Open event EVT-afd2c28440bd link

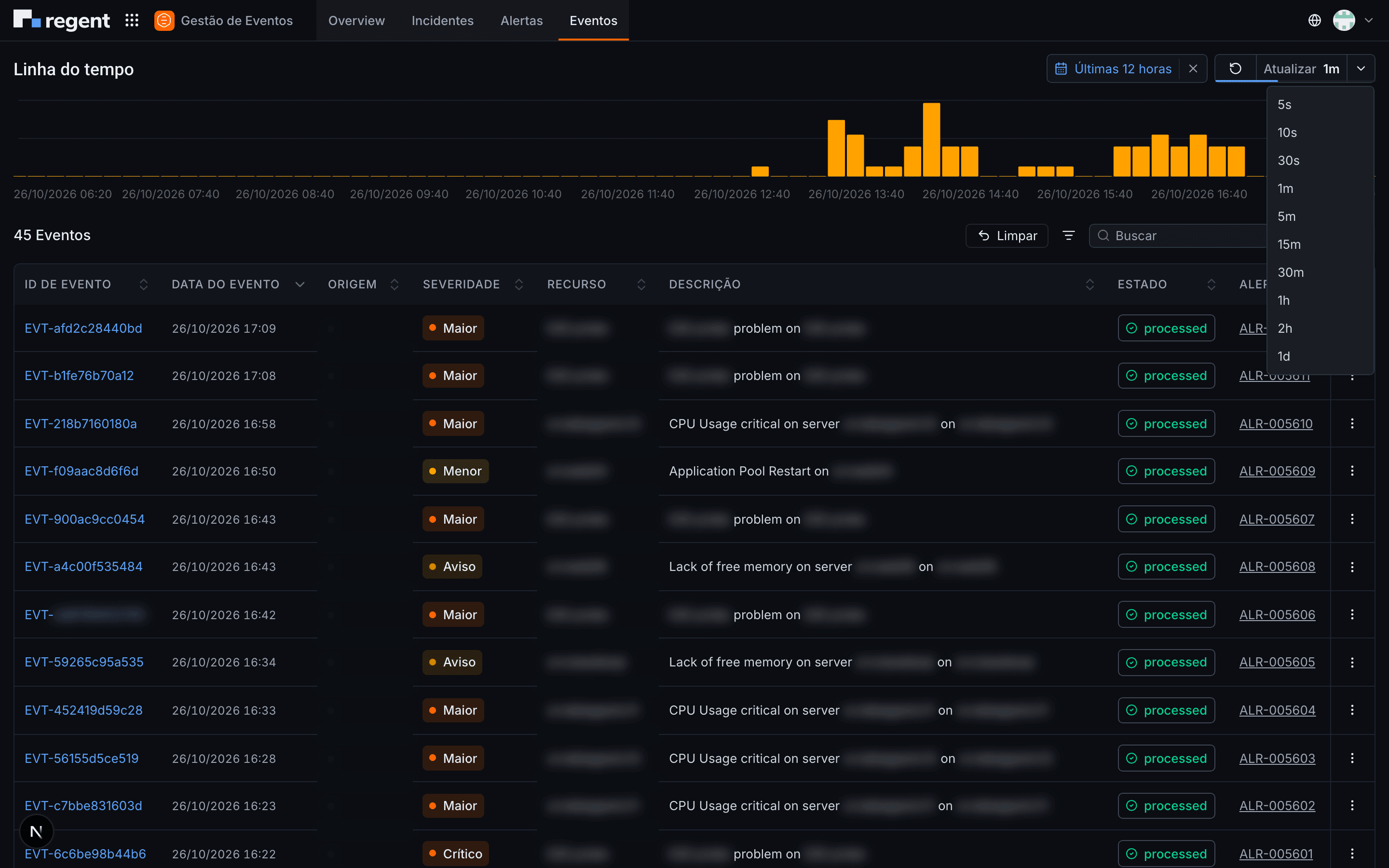point(83,328)
